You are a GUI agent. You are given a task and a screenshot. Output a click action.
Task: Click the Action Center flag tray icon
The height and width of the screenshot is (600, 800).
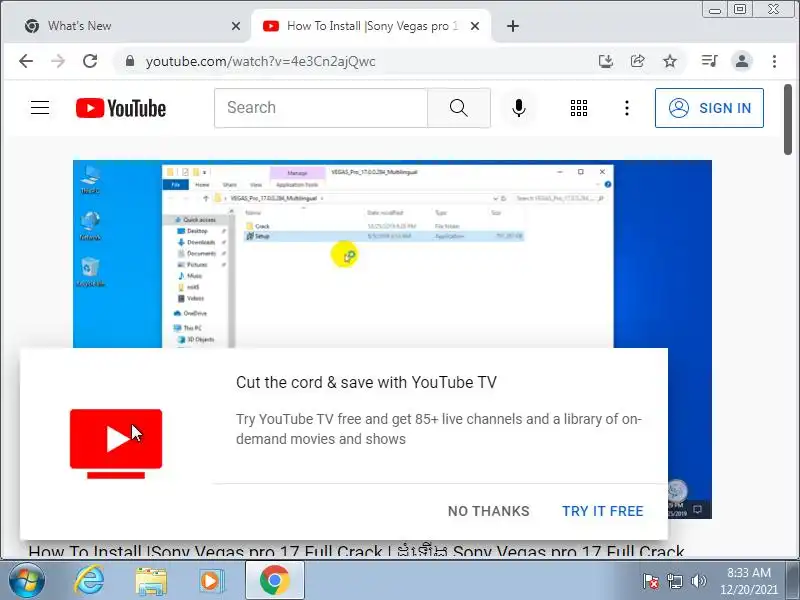pos(650,581)
